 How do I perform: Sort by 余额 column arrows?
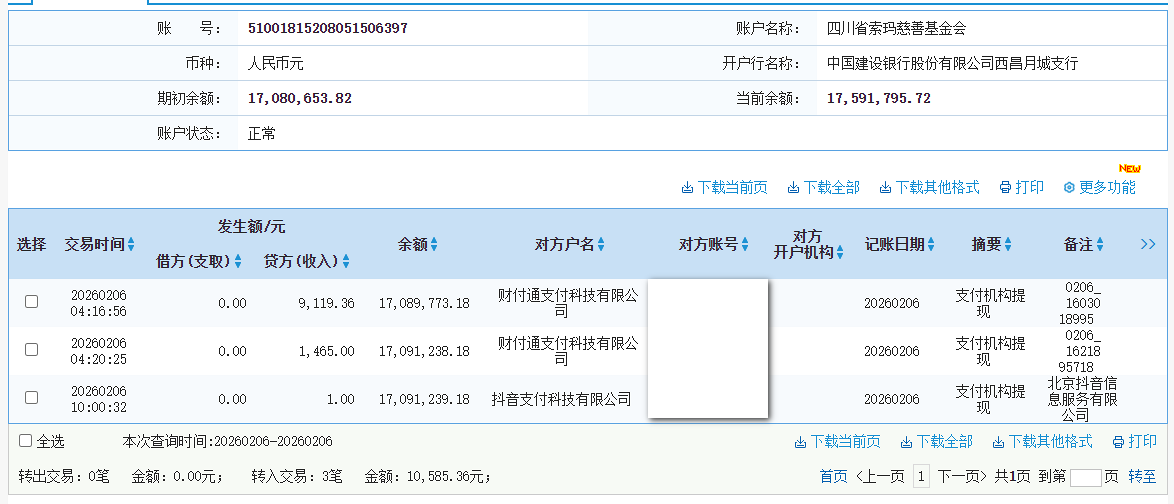point(434,245)
